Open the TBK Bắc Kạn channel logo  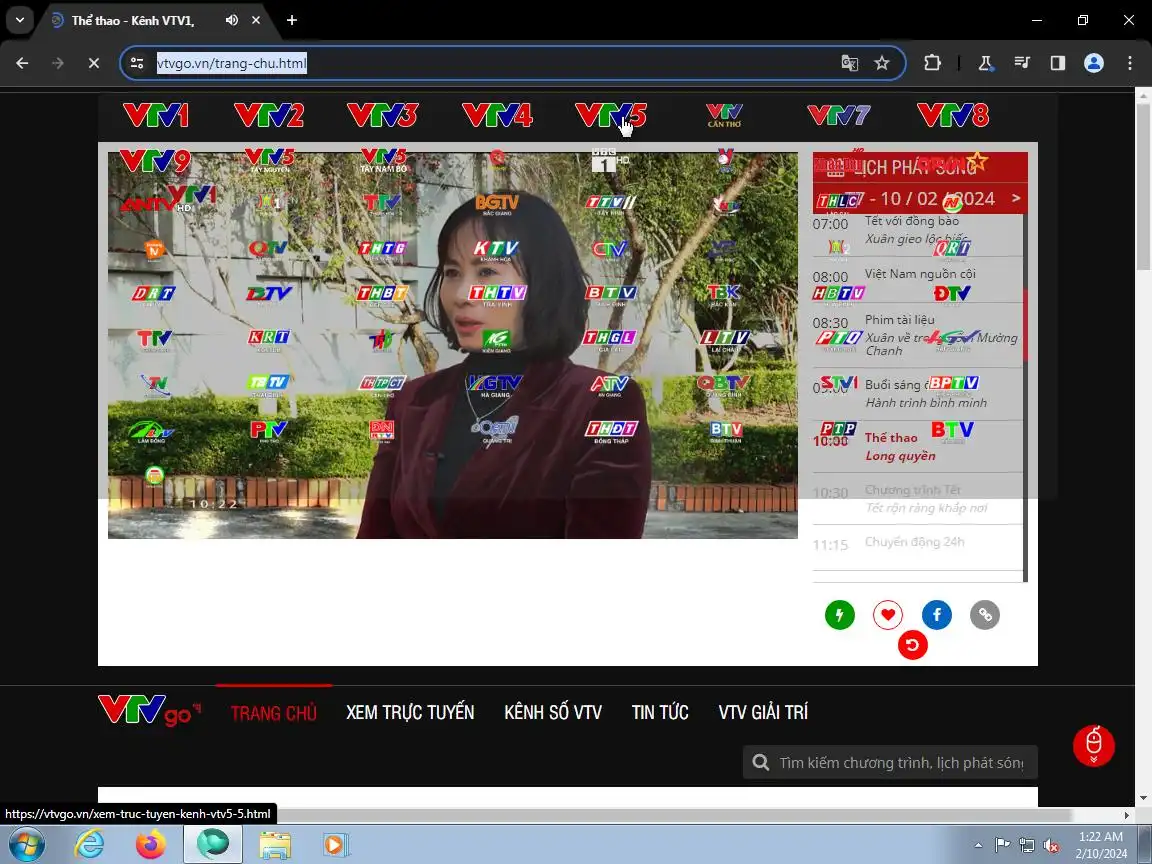pyautogui.click(x=723, y=294)
